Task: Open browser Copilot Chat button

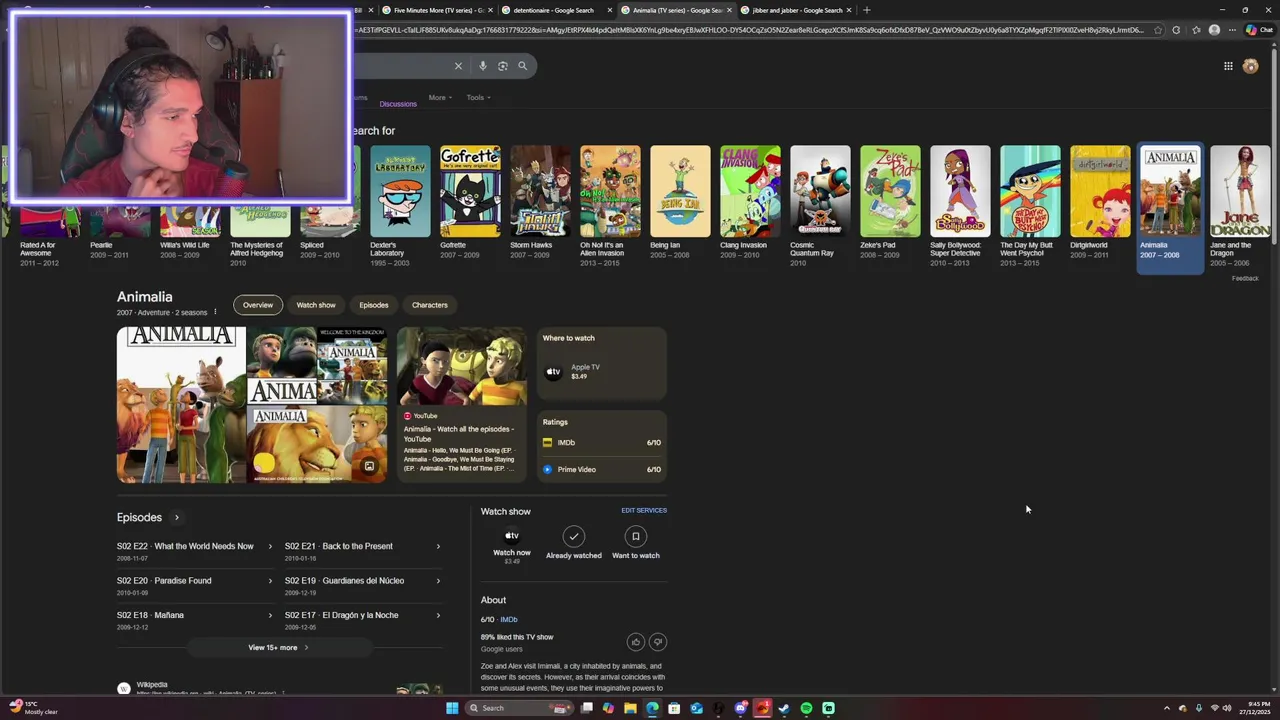Action: click(x=1258, y=30)
